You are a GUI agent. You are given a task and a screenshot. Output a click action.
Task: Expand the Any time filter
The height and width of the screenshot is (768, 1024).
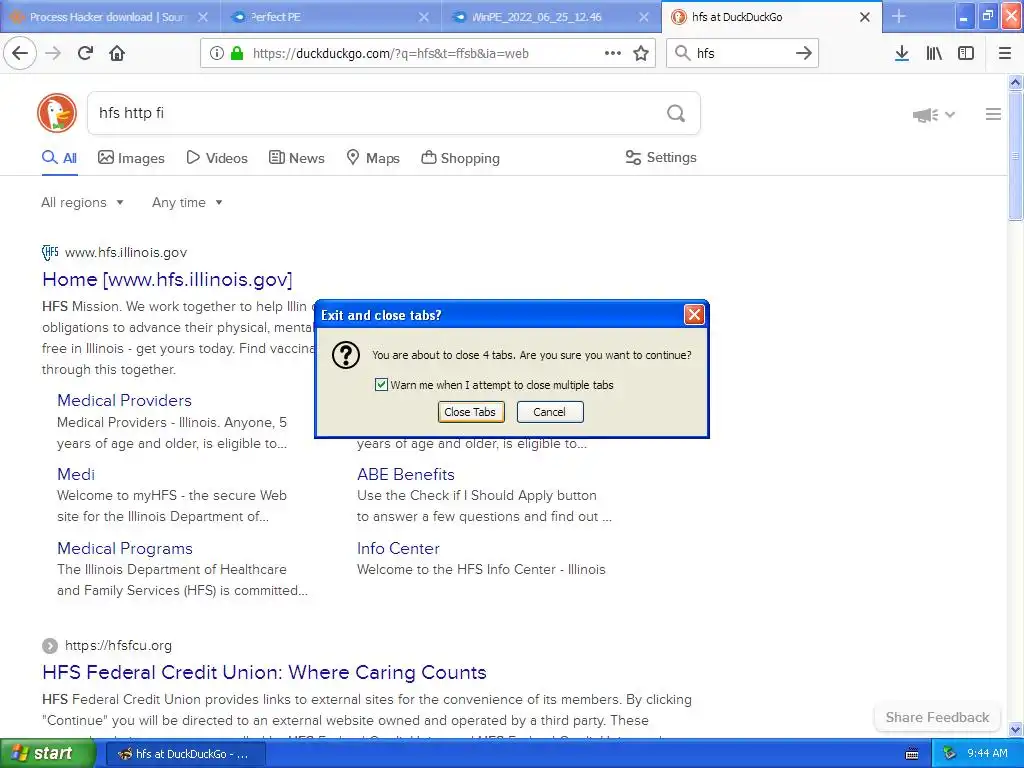click(187, 202)
